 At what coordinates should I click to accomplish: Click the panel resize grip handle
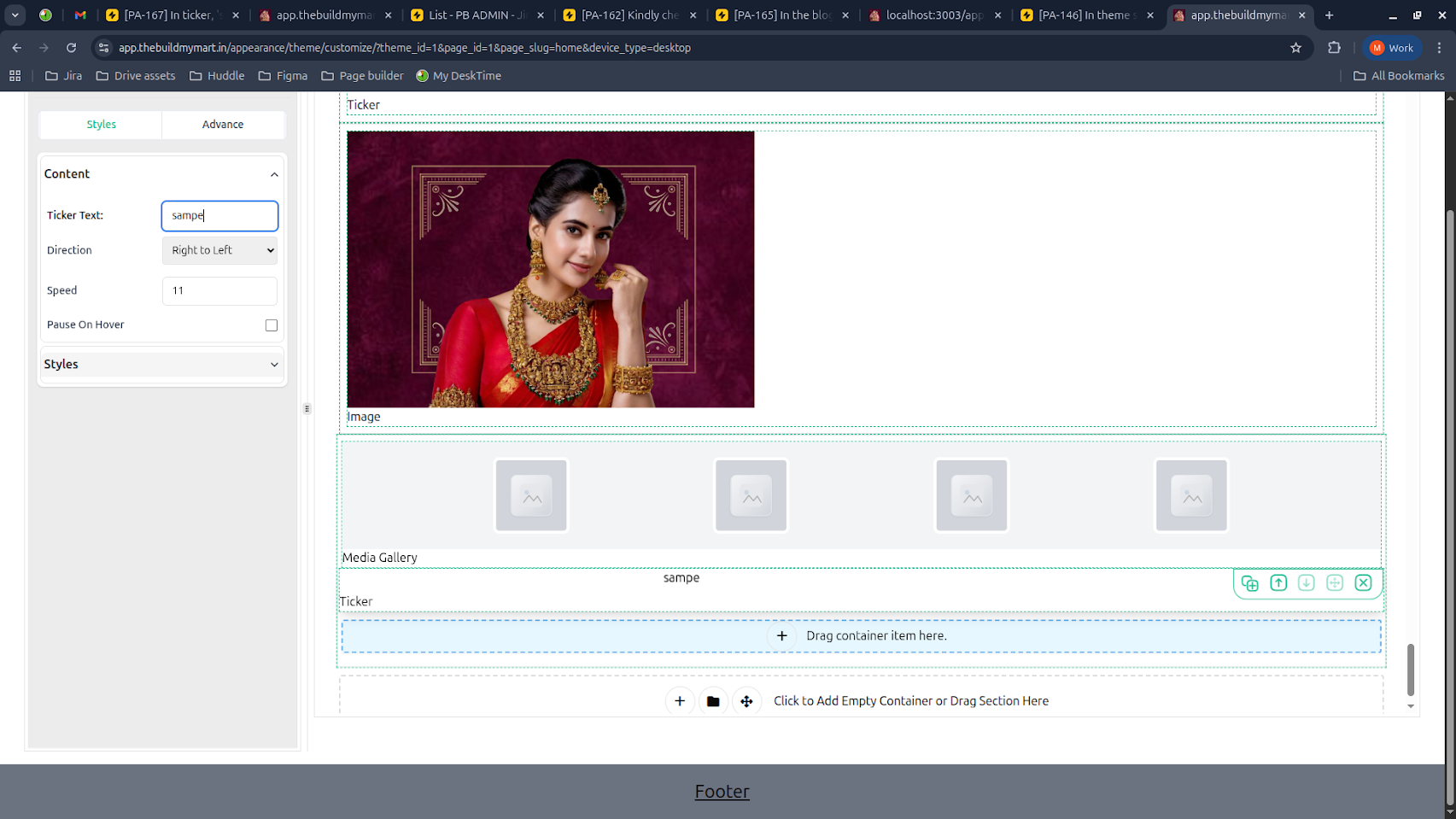point(307,409)
